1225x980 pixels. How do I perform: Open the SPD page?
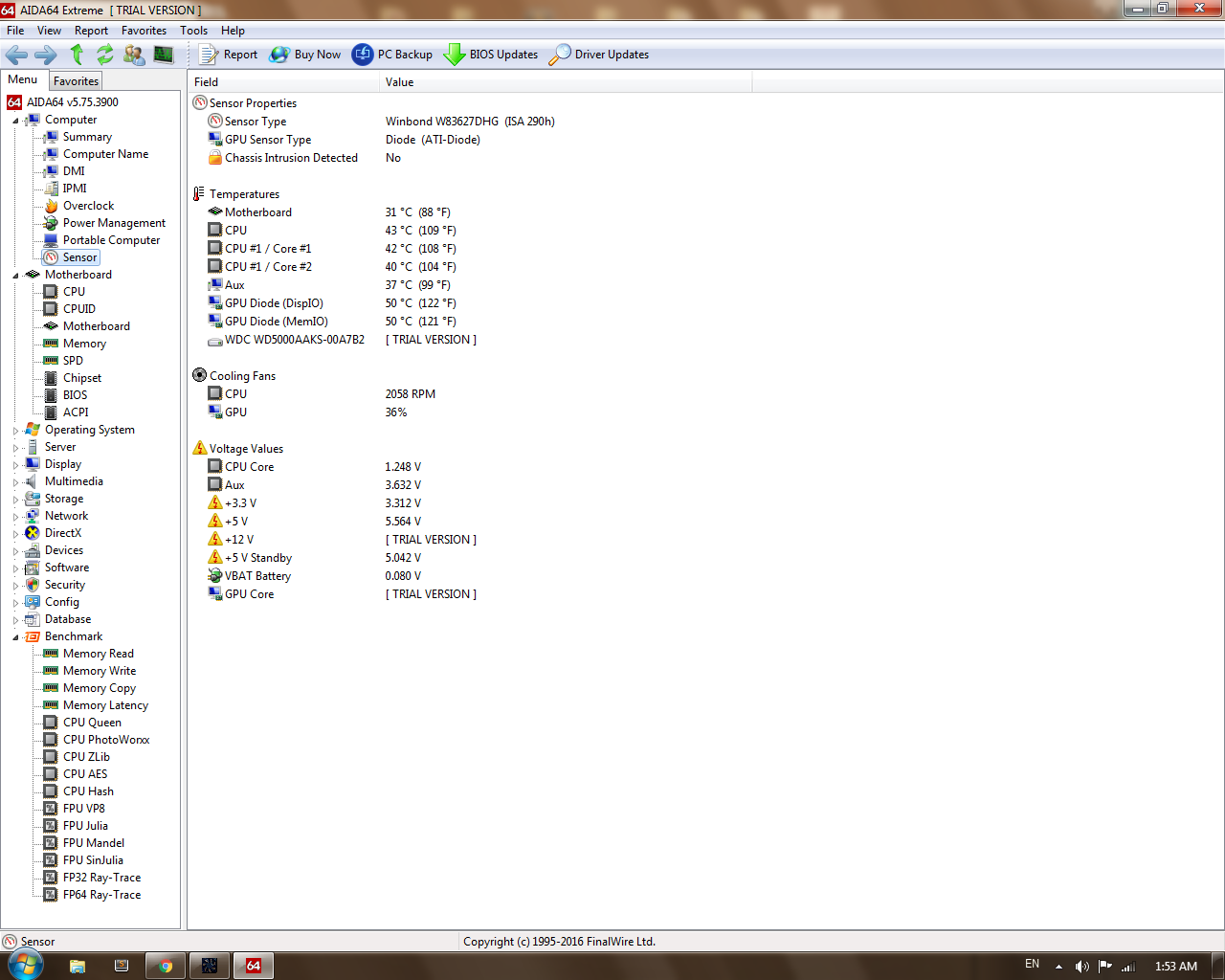click(73, 361)
